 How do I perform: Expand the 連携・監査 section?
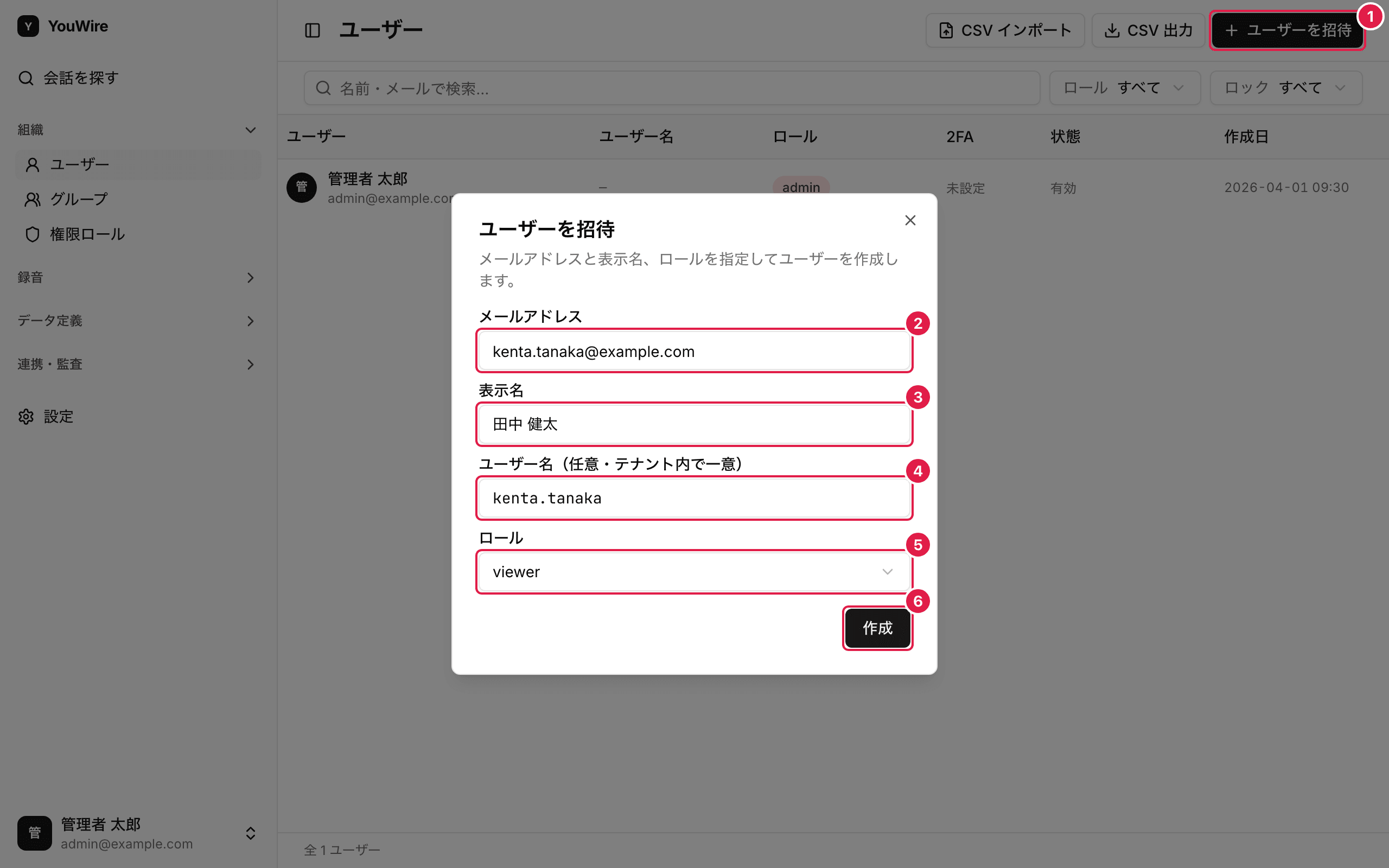[x=138, y=364]
